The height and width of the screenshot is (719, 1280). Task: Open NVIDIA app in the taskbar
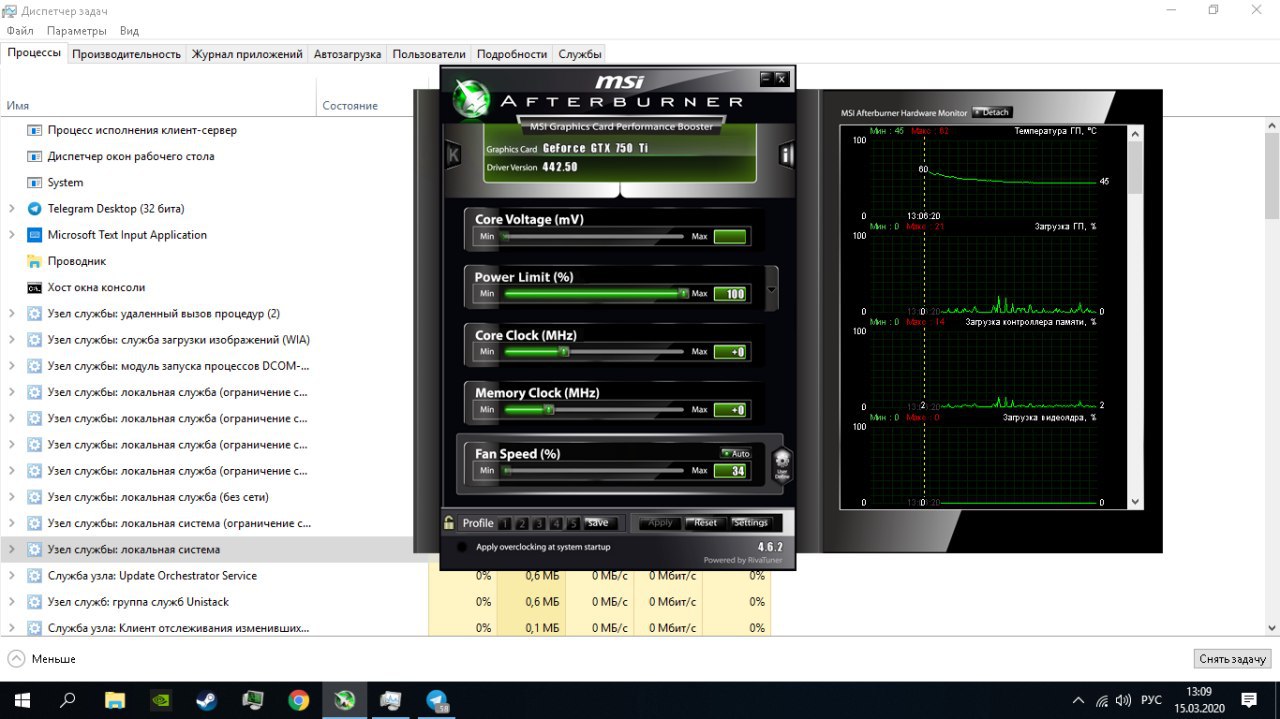tap(161, 700)
